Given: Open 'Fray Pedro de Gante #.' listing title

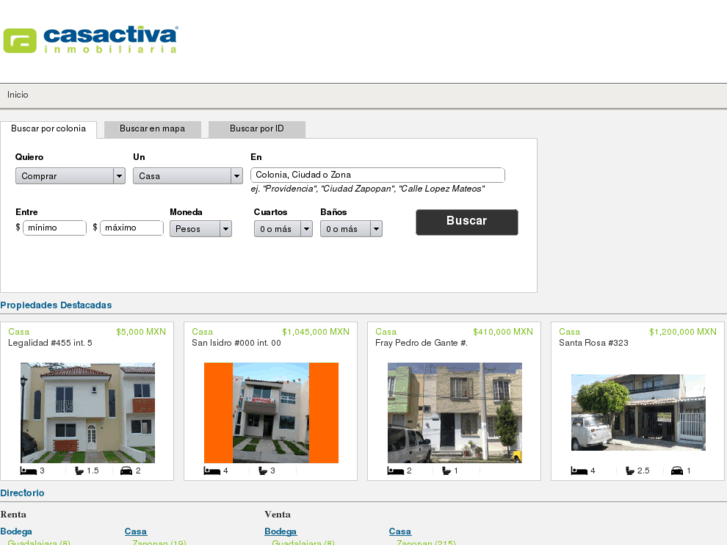Looking at the screenshot, I should click(x=421, y=343).
